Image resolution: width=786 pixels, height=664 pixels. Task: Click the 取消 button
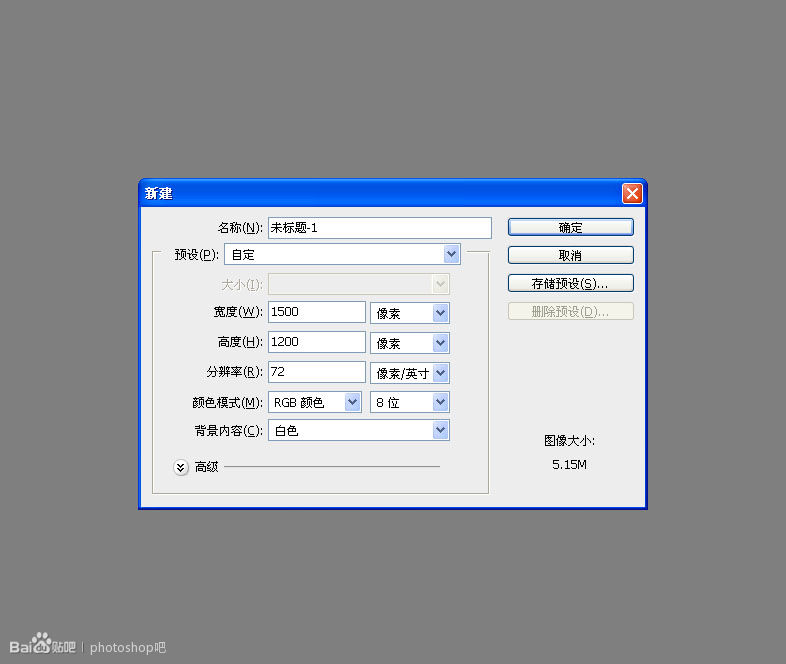click(570, 255)
